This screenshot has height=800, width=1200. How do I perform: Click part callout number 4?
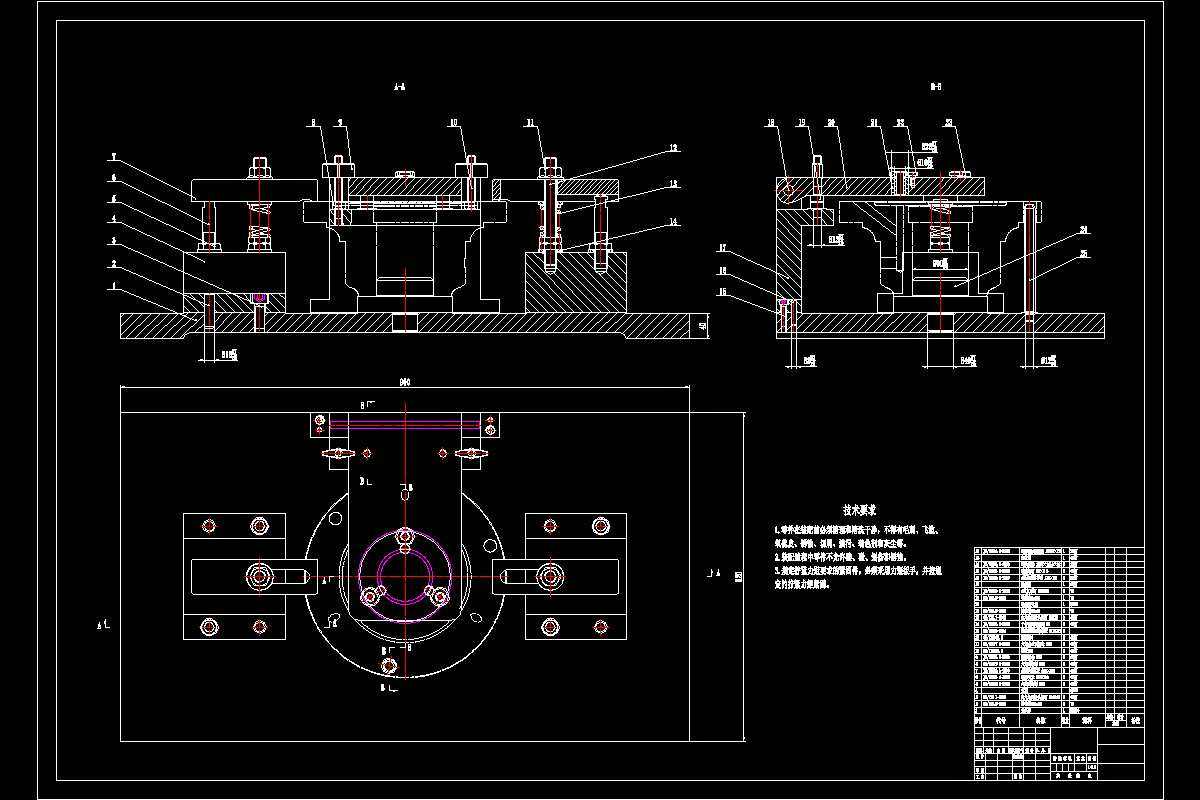click(114, 219)
